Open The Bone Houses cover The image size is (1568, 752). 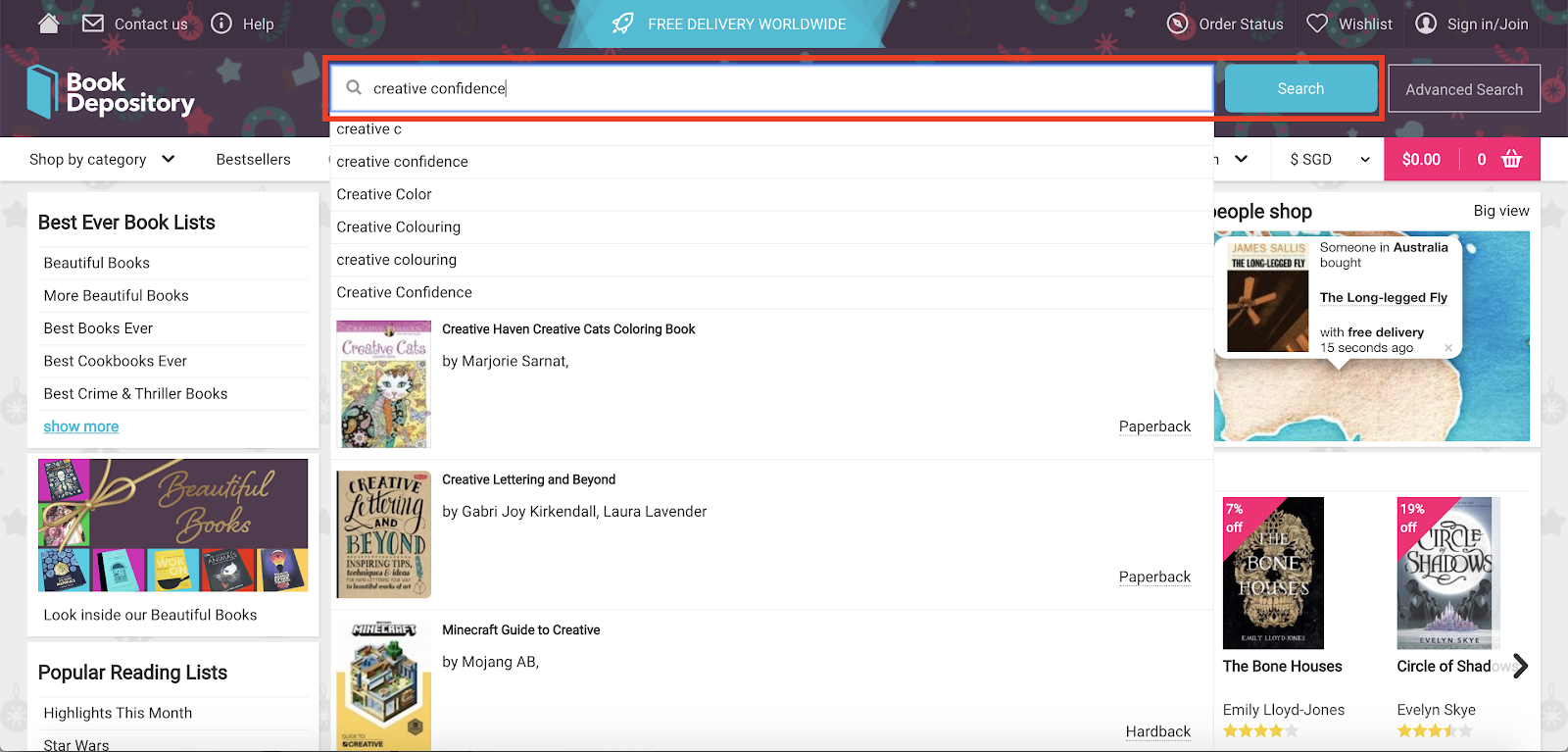pyautogui.click(x=1273, y=573)
